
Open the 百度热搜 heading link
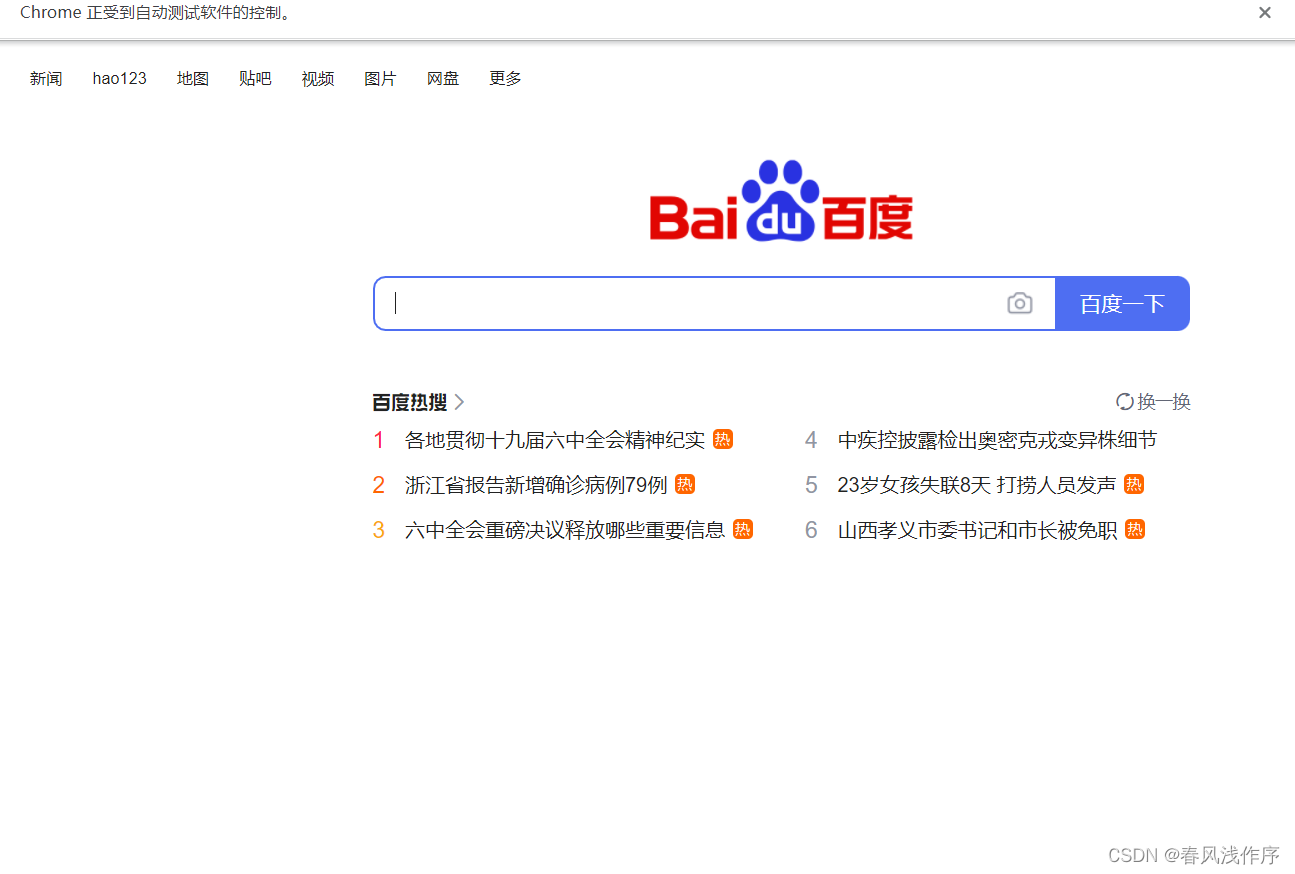pyautogui.click(x=410, y=402)
